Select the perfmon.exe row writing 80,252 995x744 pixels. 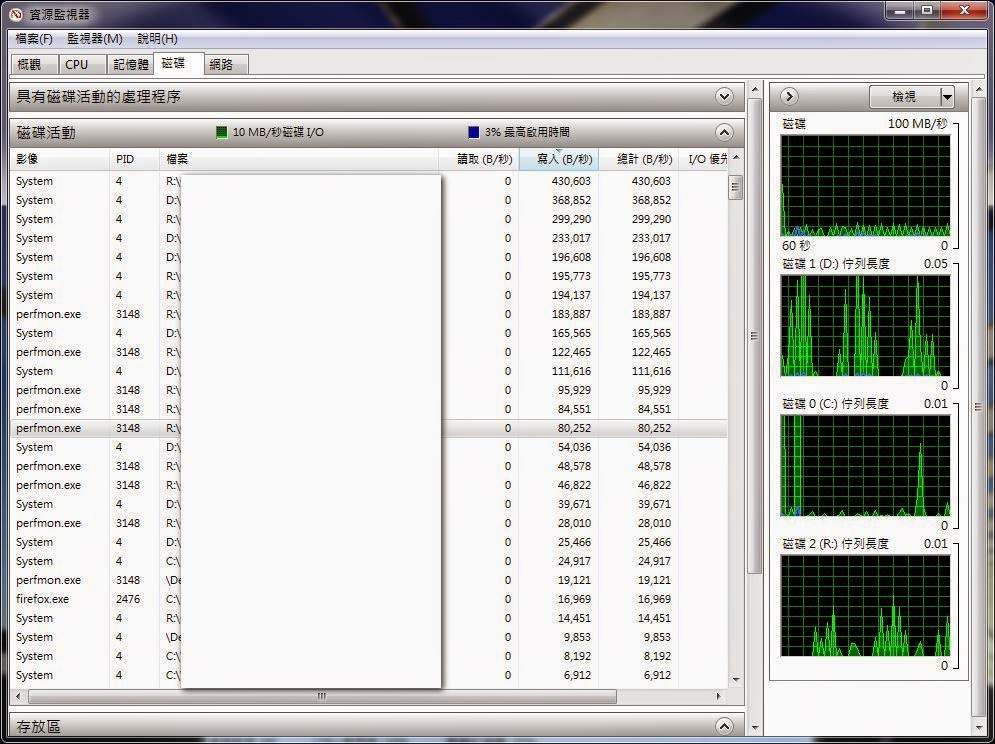point(369,428)
